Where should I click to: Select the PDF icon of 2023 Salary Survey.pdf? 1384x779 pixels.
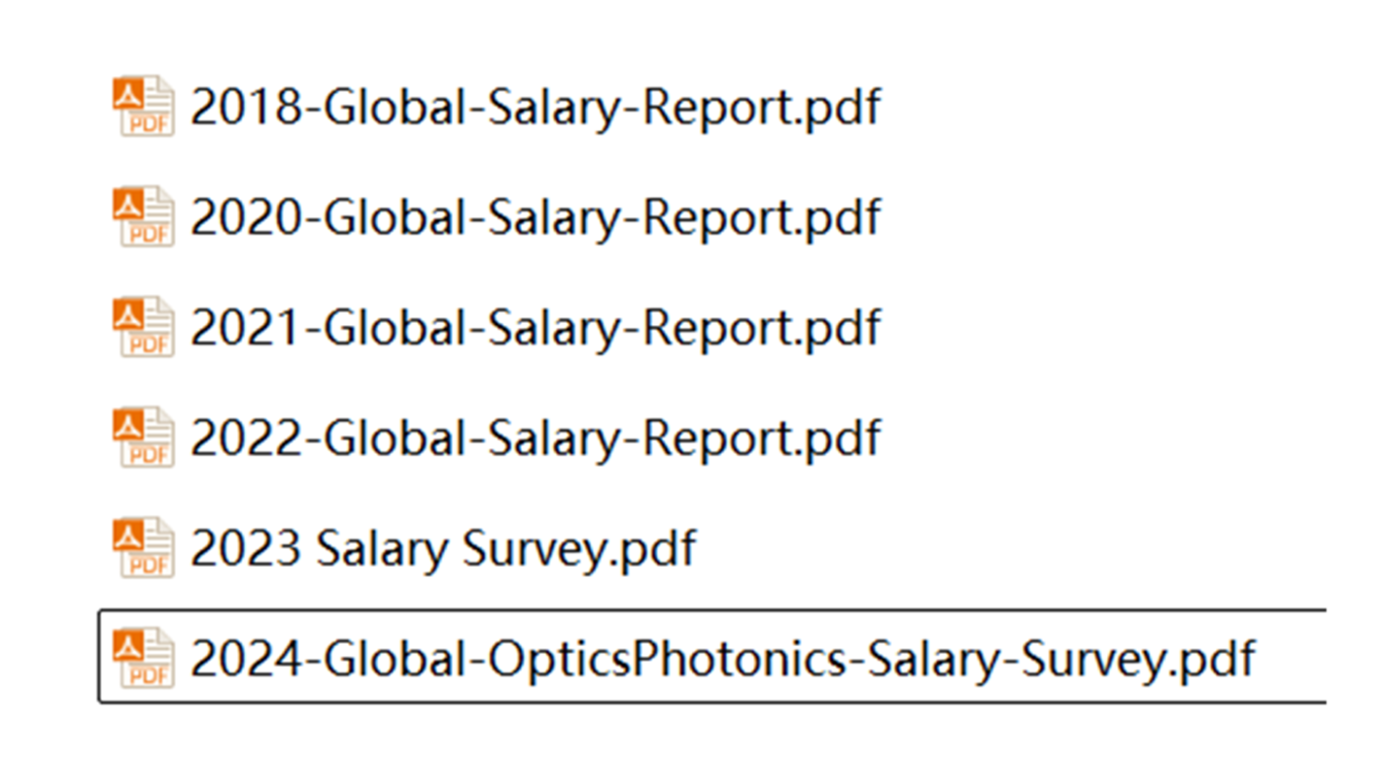(143, 548)
